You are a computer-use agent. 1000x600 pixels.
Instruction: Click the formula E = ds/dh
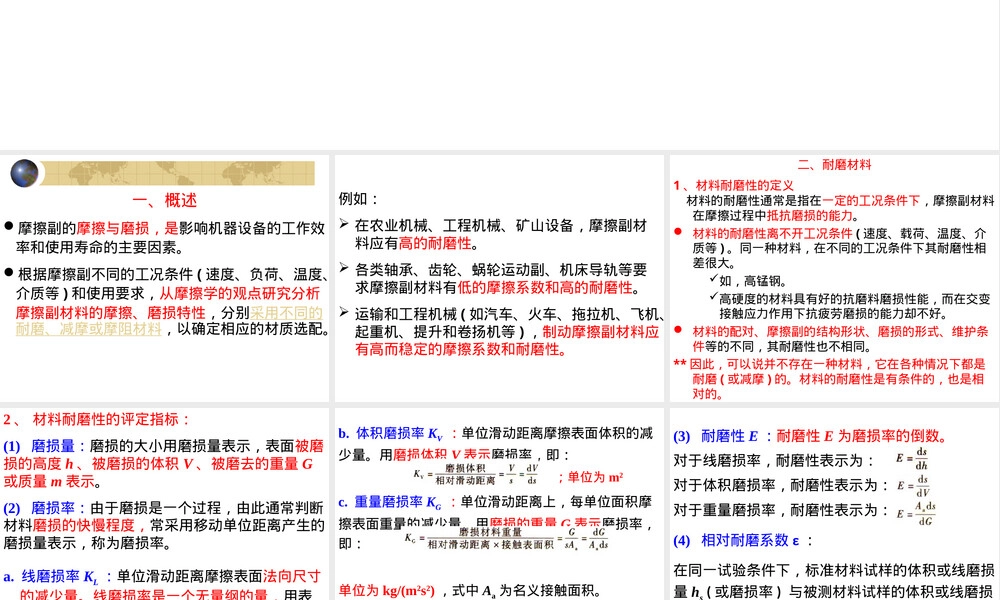point(912,458)
